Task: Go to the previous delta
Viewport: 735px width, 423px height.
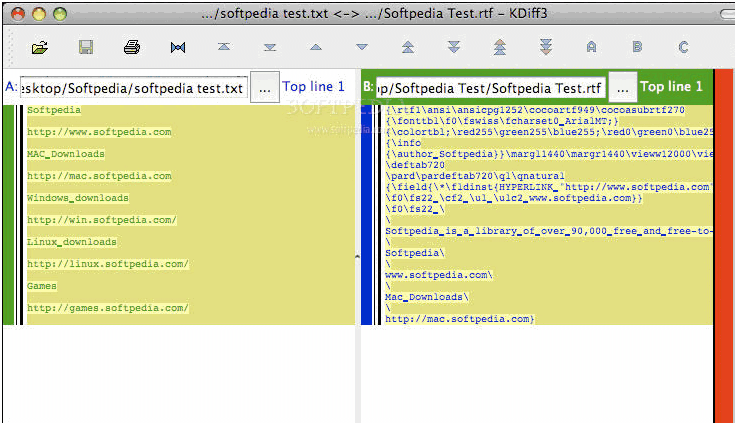Action: coord(316,47)
